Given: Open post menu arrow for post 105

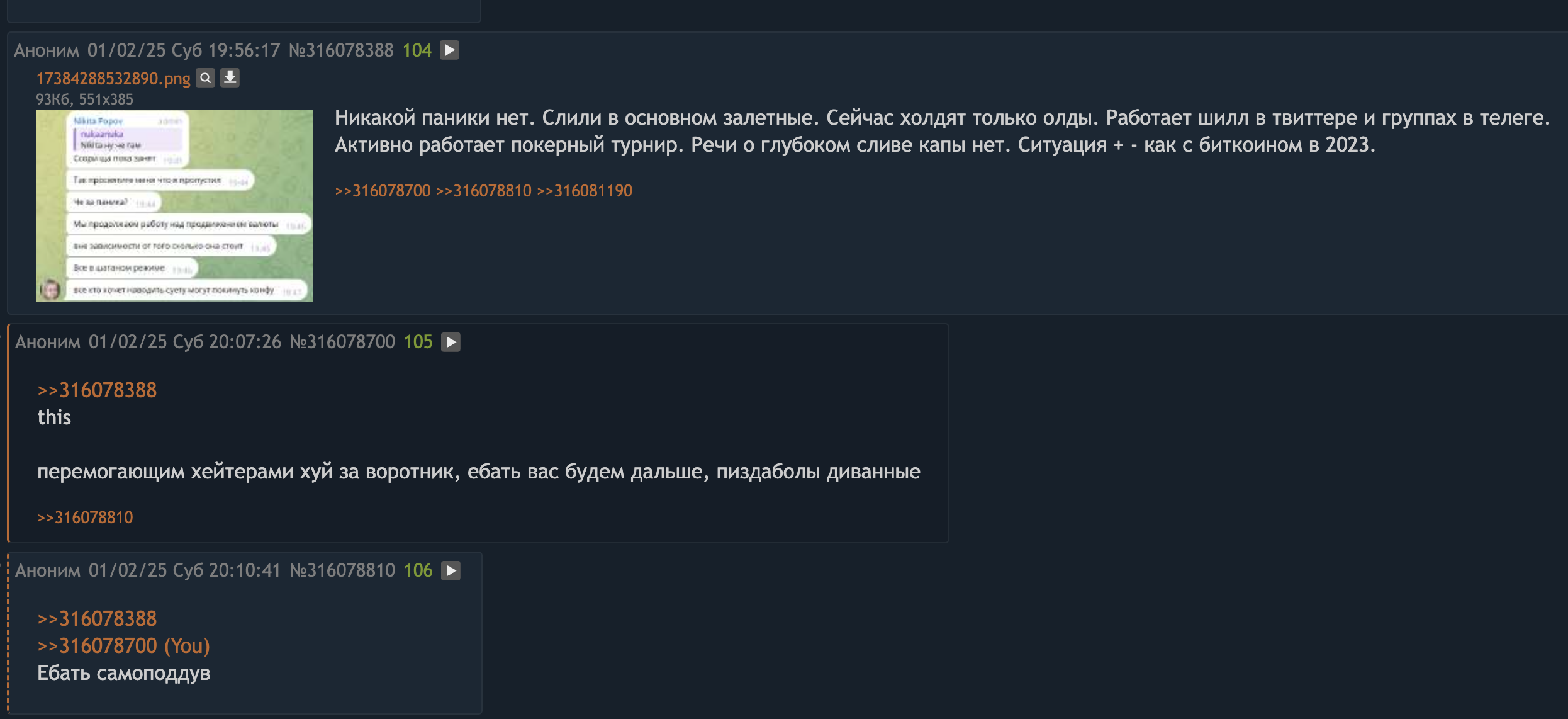Looking at the screenshot, I should 451,342.
